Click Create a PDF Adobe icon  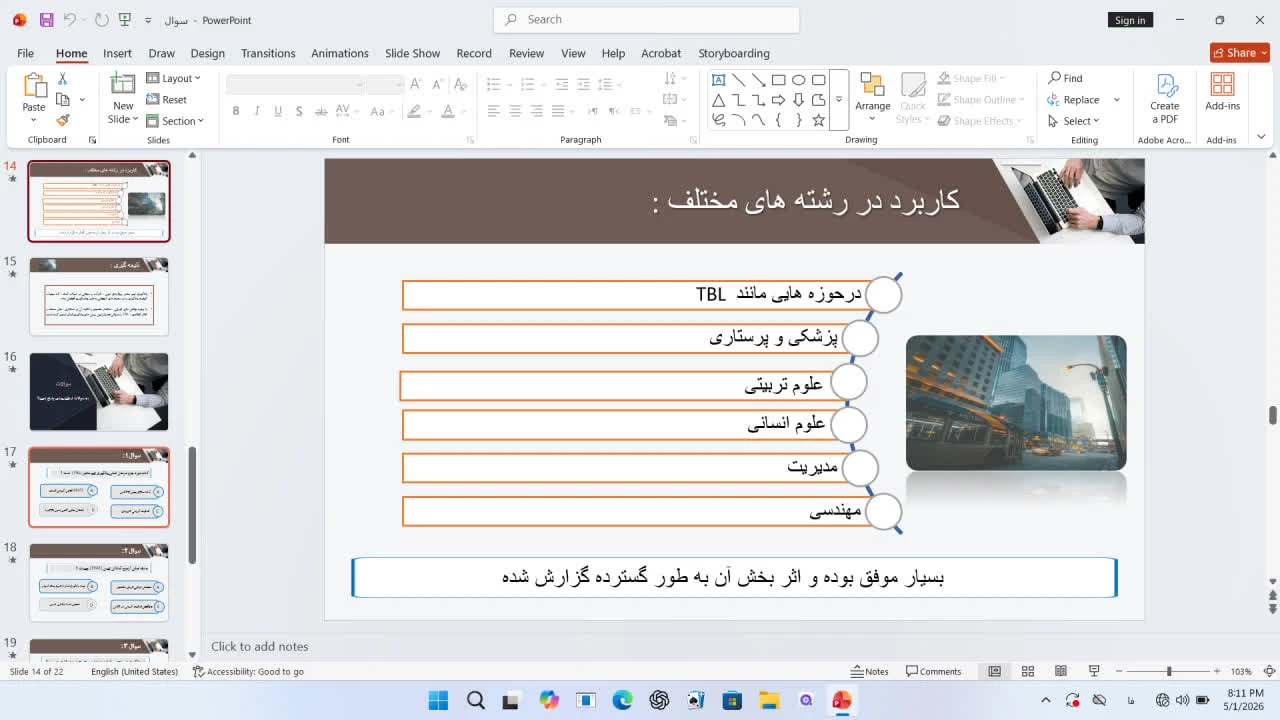(1164, 98)
